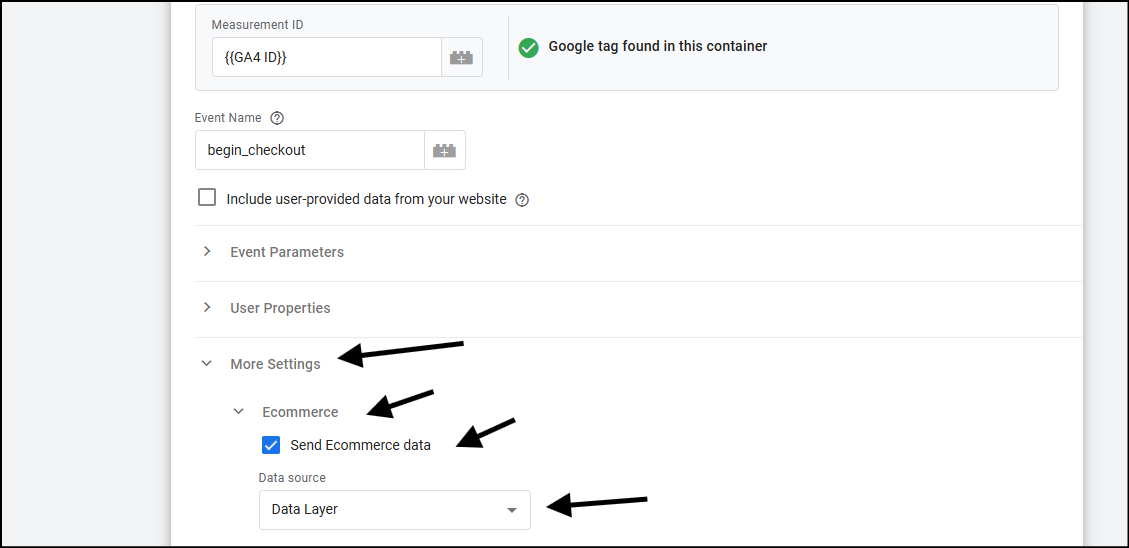Screen dimensions: 1129x548
Task: Click dropdown arrow in Data source box
Action: [x=512, y=510]
